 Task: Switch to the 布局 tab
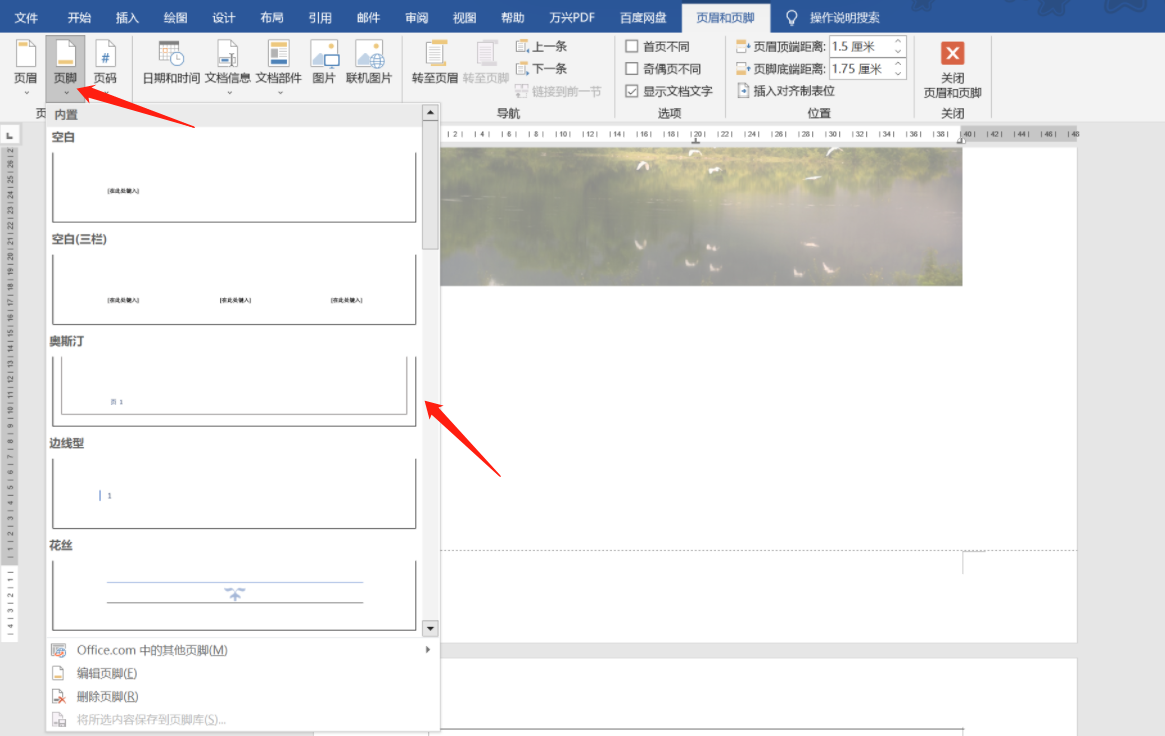coord(272,17)
